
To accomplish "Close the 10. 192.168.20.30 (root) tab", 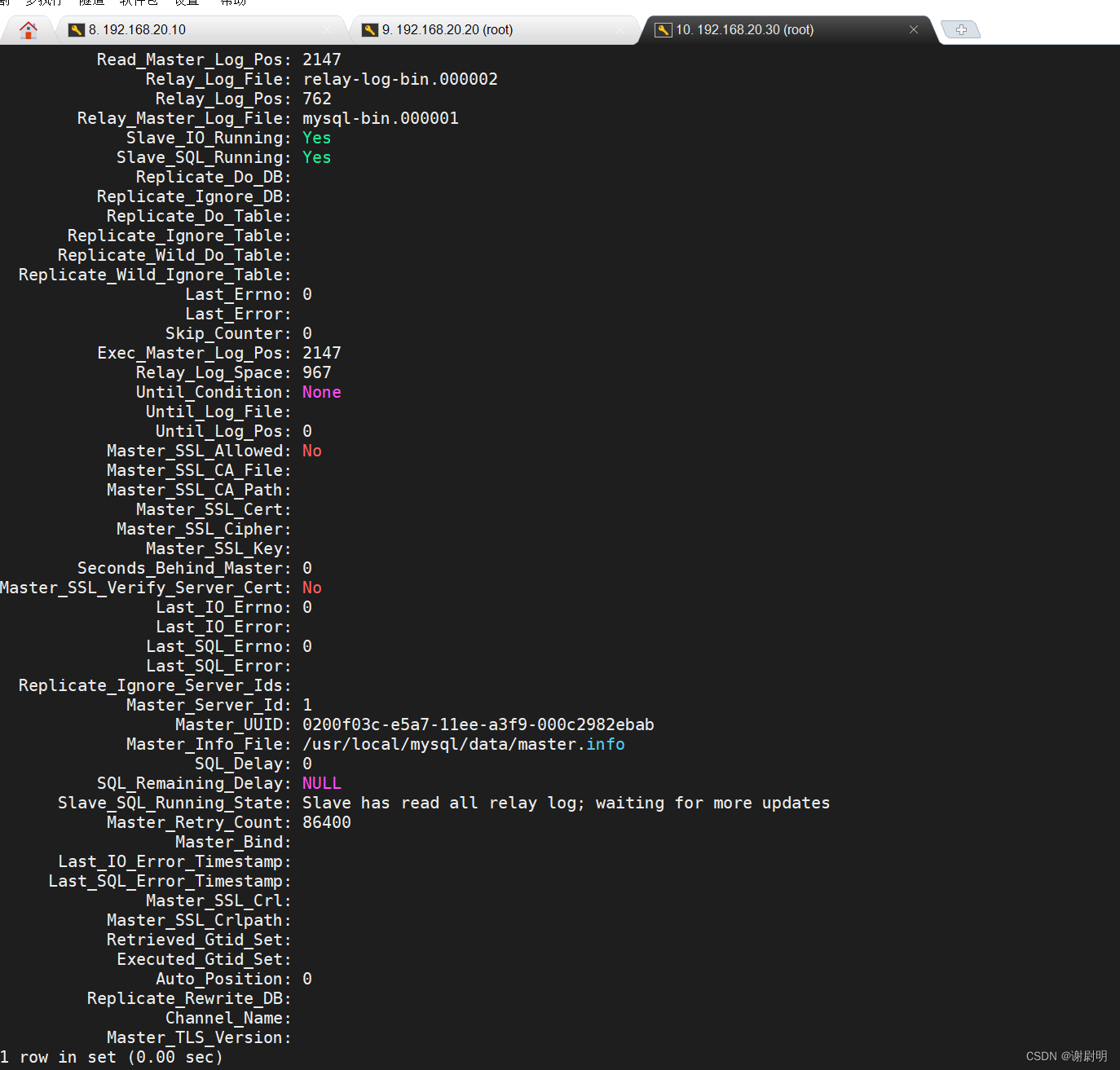I will 914,29.
